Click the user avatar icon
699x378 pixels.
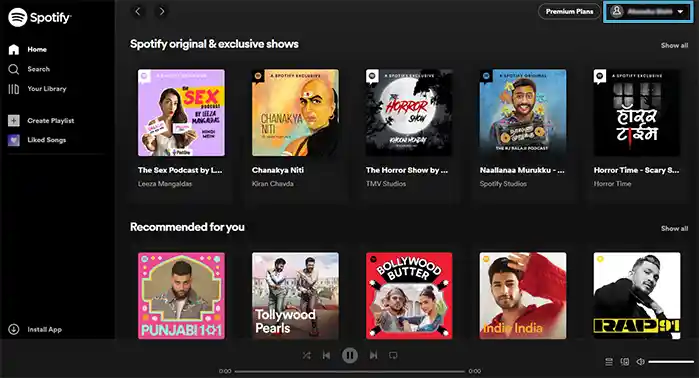coord(617,12)
